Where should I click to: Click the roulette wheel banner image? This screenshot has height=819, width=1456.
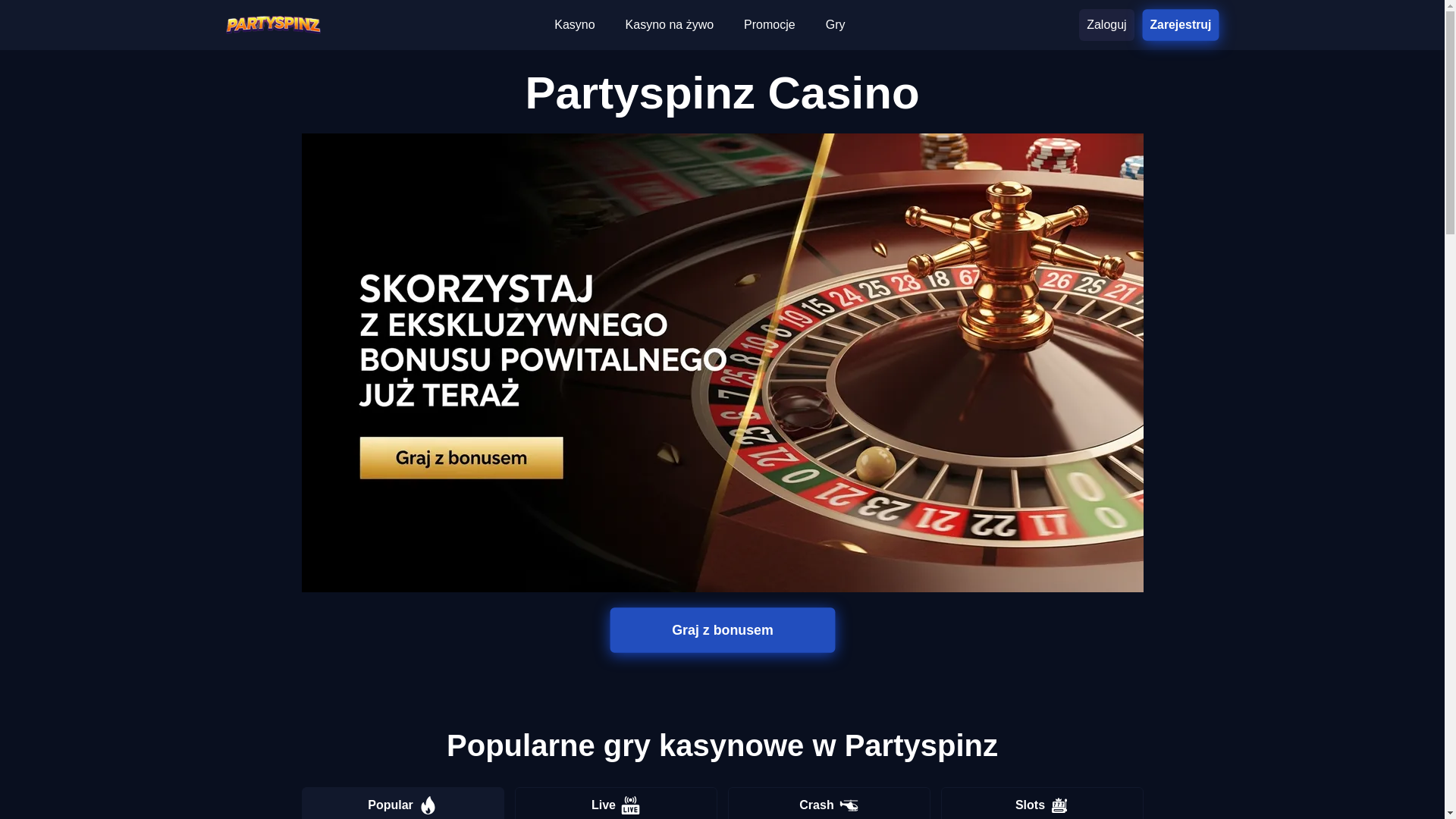click(x=722, y=362)
